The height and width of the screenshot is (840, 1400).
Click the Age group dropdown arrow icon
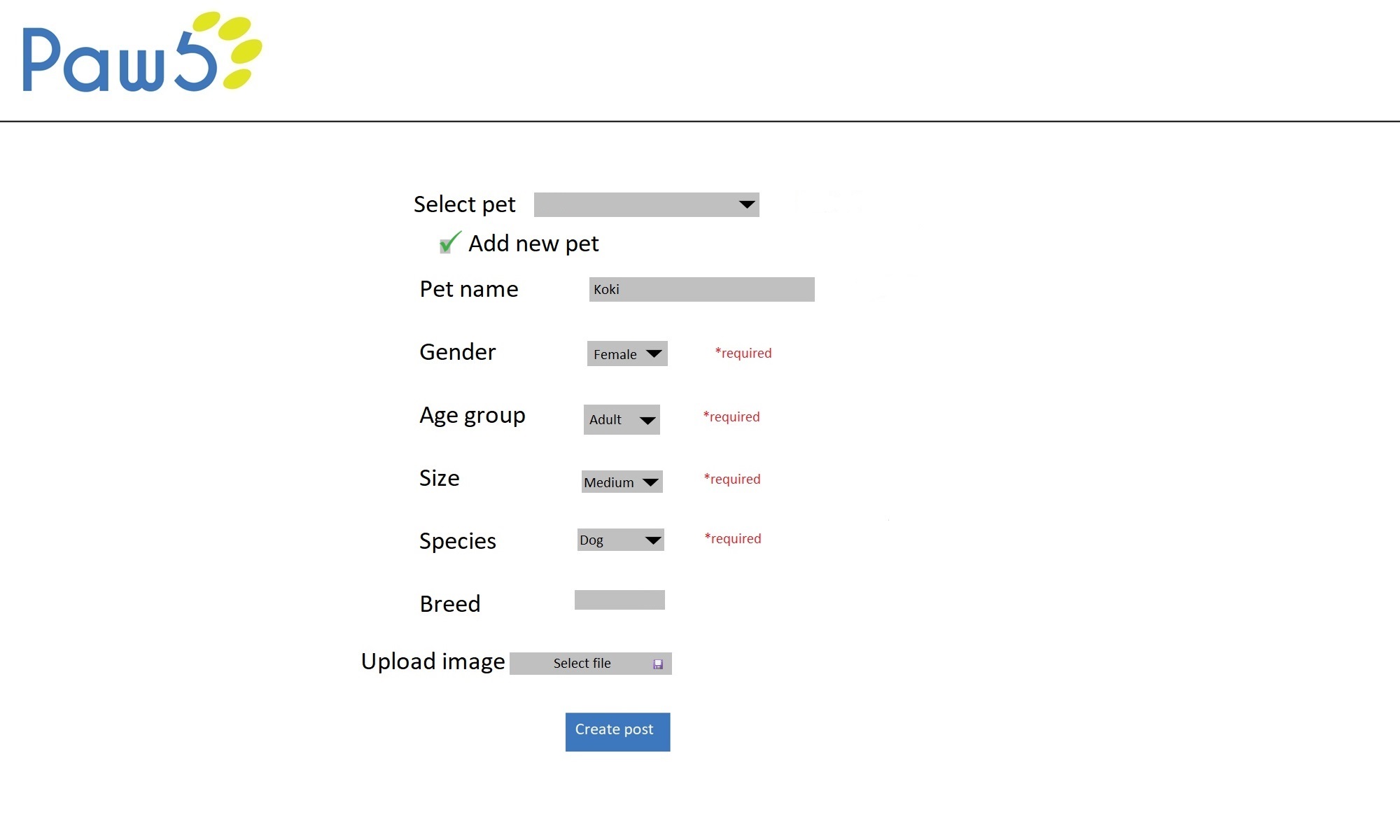pos(647,420)
